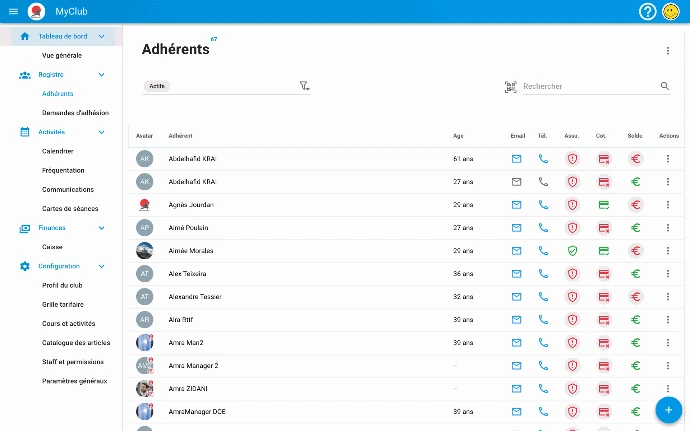Open the membership fee card icon for Alex Teixeira

(x=604, y=274)
